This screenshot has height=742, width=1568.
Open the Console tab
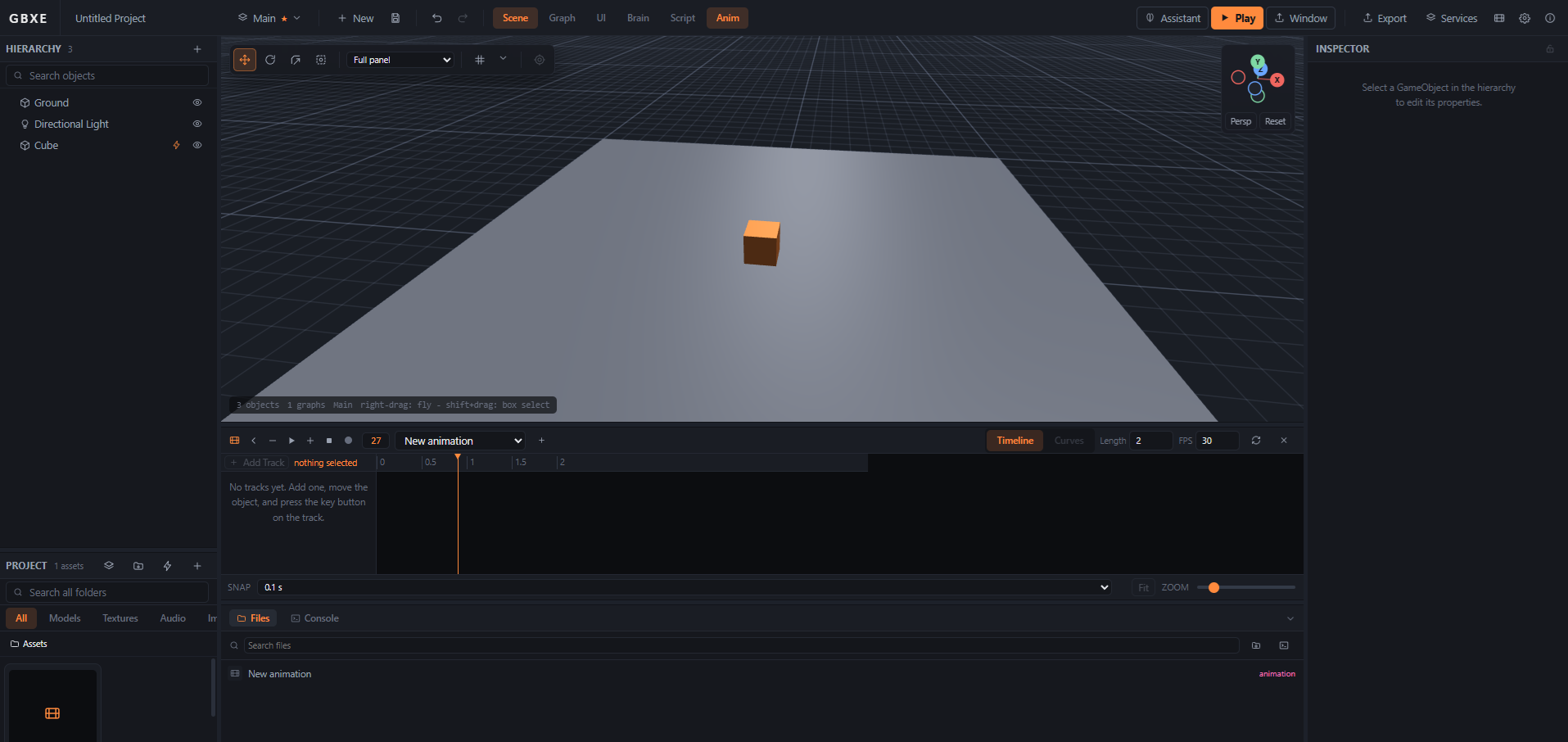pos(315,618)
